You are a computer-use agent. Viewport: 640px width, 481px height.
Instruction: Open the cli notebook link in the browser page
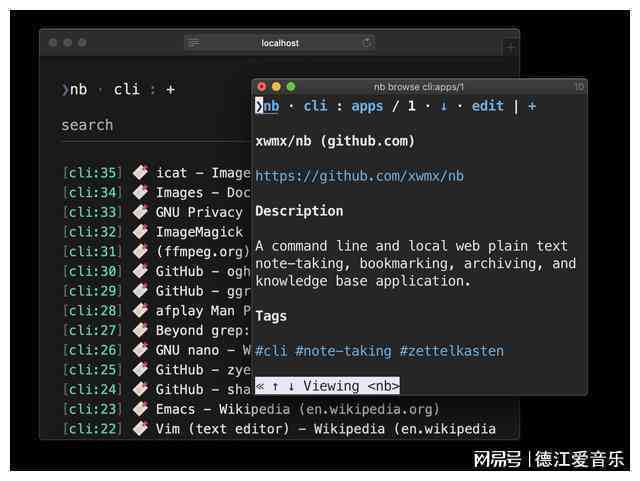(127, 89)
